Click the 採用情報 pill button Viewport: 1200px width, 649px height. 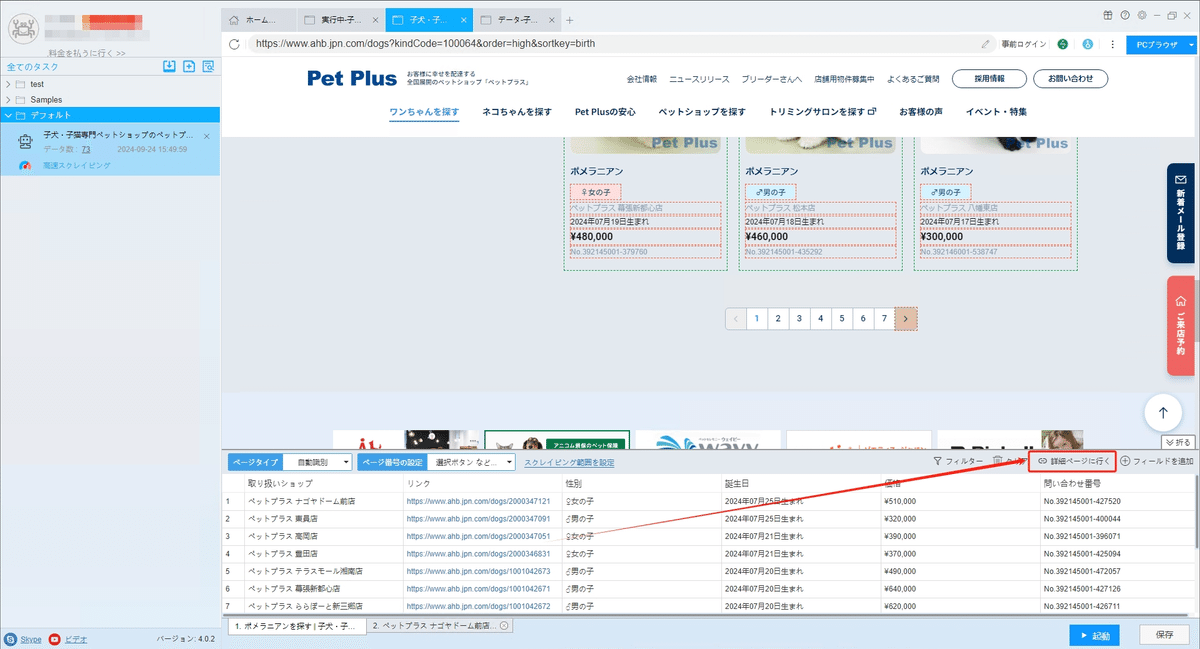tap(990, 78)
